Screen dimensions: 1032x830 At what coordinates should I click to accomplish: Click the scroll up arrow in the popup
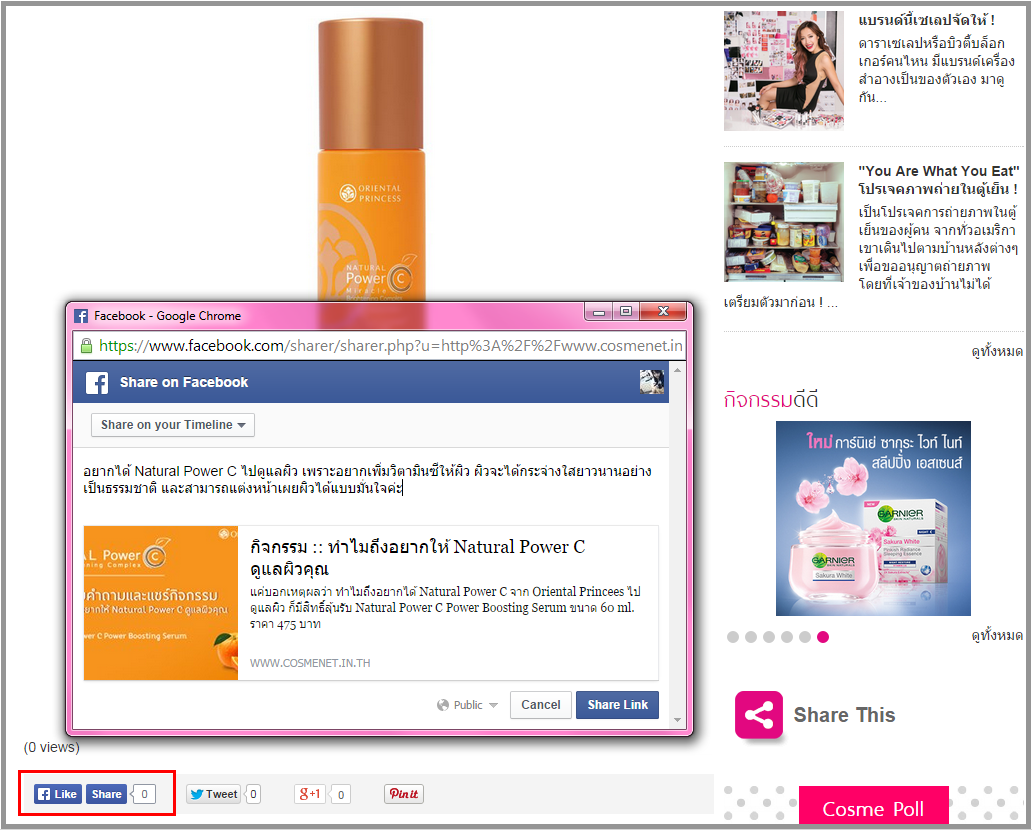pos(677,371)
